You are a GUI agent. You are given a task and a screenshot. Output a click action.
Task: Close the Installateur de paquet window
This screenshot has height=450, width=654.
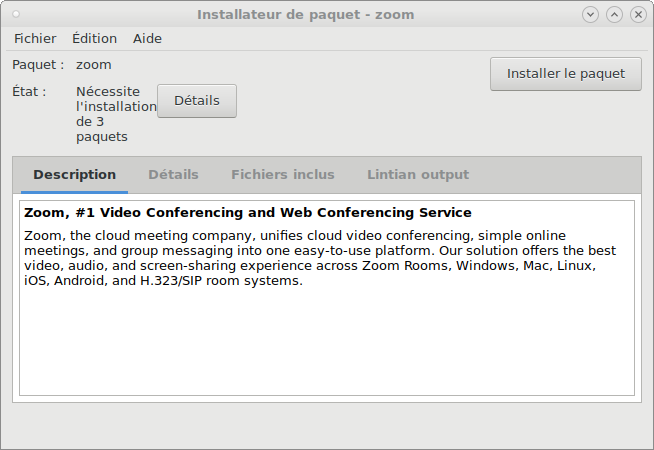point(638,15)
